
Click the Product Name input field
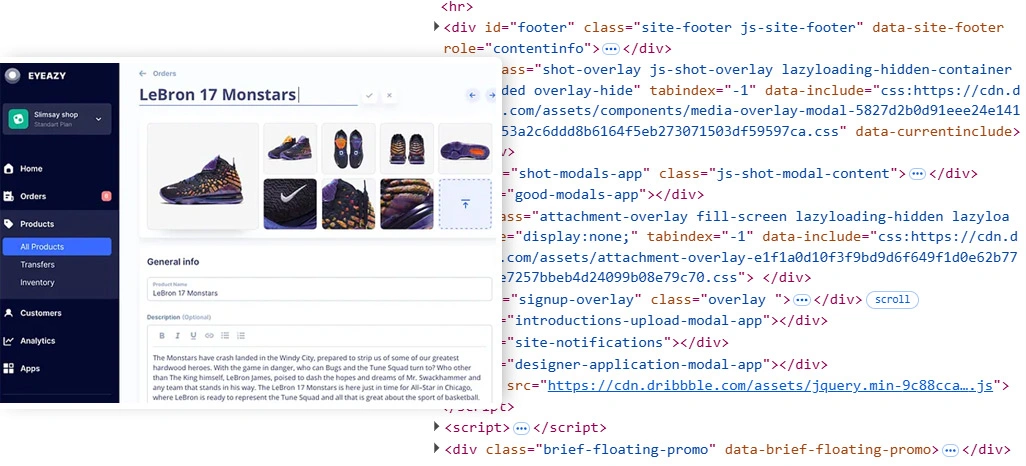(319, 289)
